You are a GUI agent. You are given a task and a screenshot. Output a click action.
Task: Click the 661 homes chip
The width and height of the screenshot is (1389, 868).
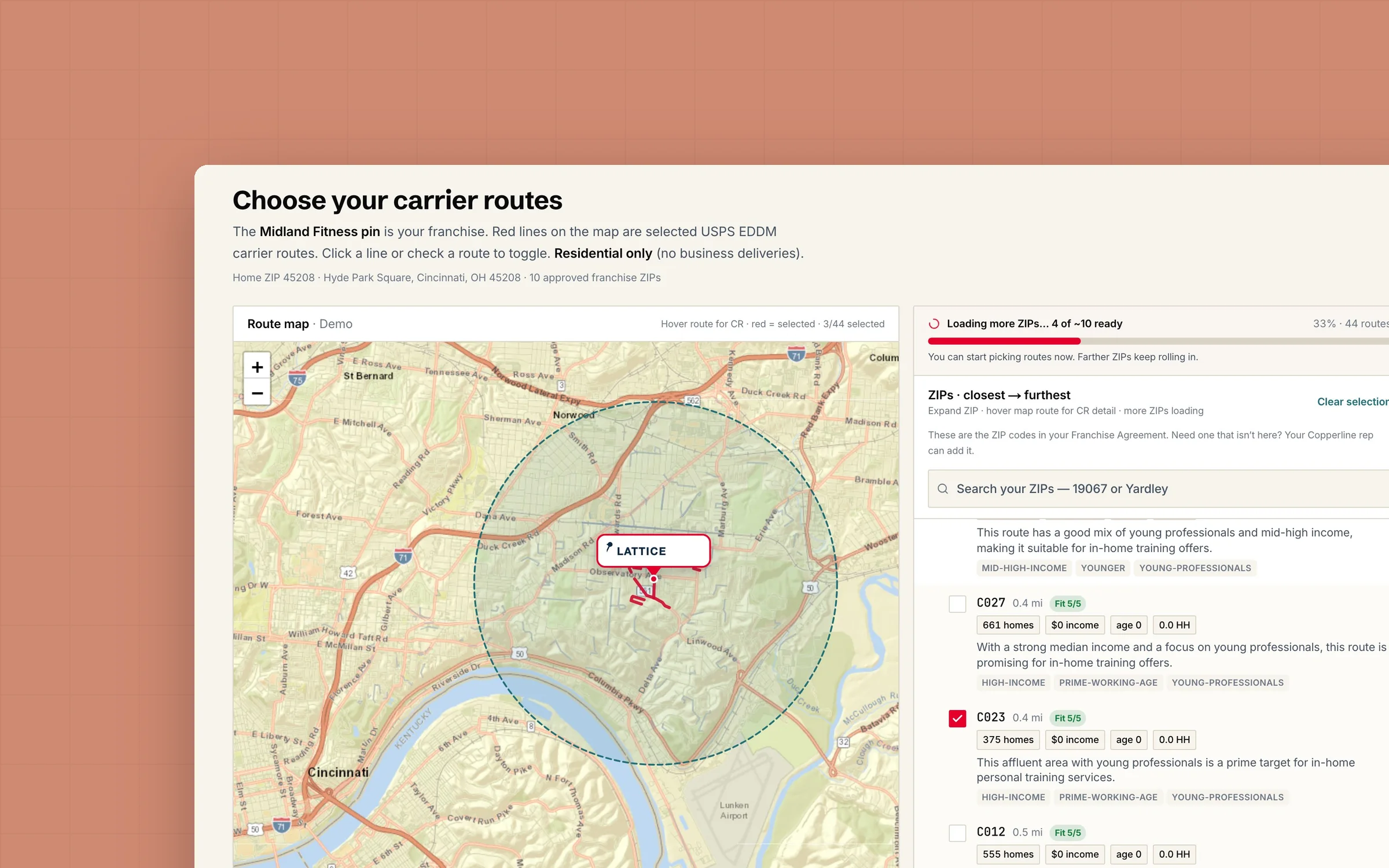coord(1008,625)
